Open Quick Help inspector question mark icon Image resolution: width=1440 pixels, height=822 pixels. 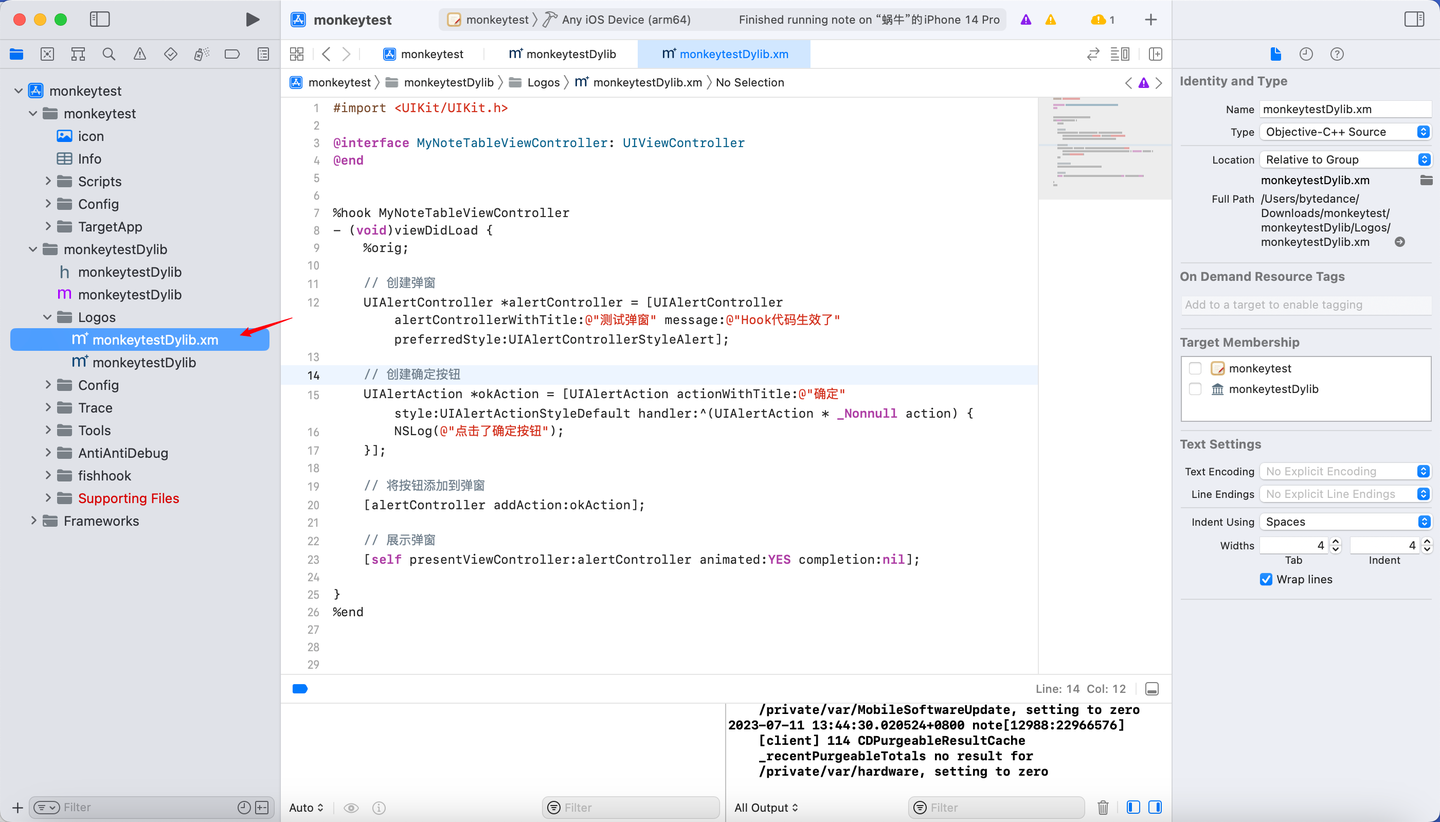click(x=1337, y=54)
